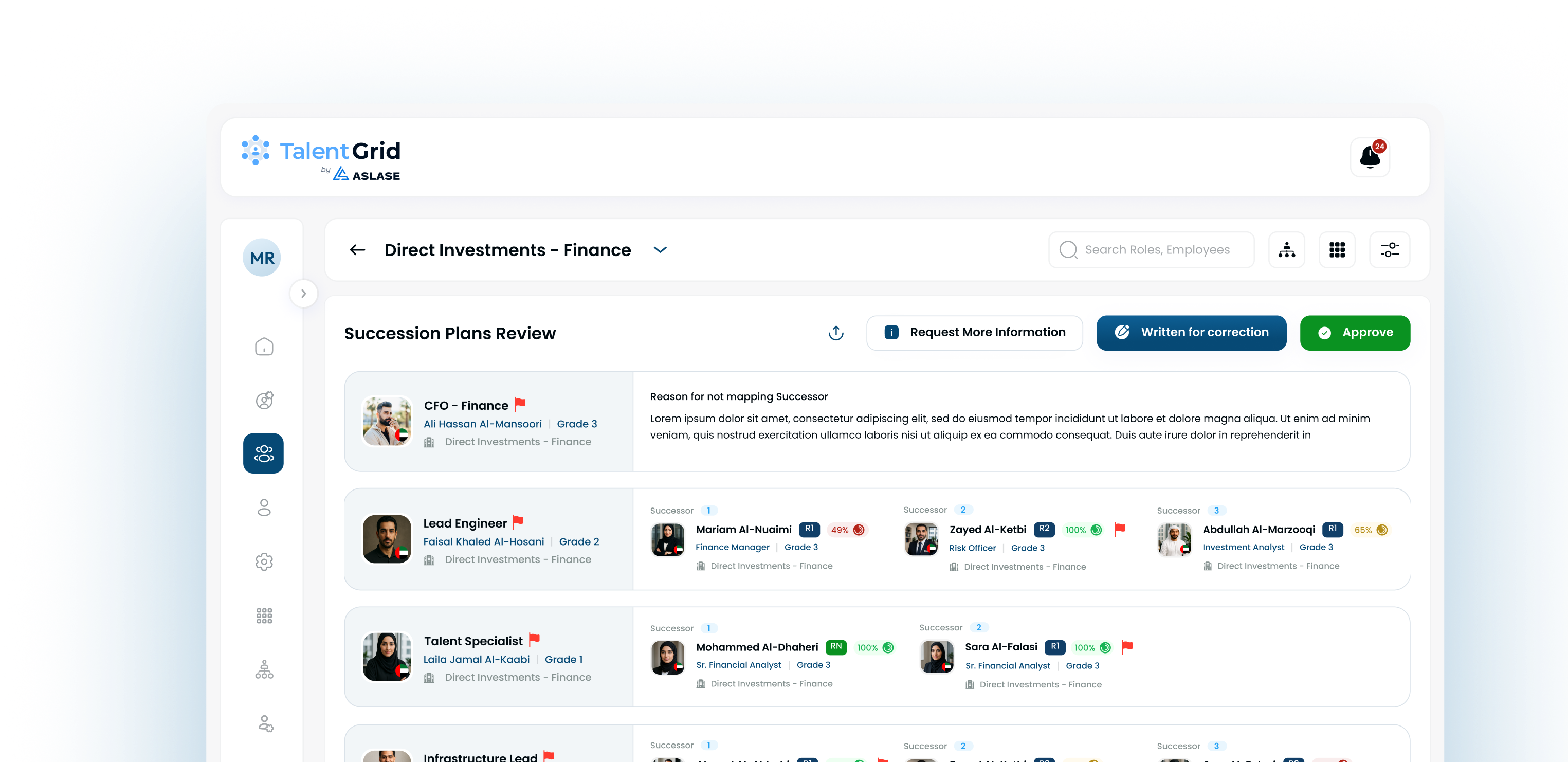Click the CFO - Finance role title
This screenshot has width=1568, height=762.
point(466,405)
